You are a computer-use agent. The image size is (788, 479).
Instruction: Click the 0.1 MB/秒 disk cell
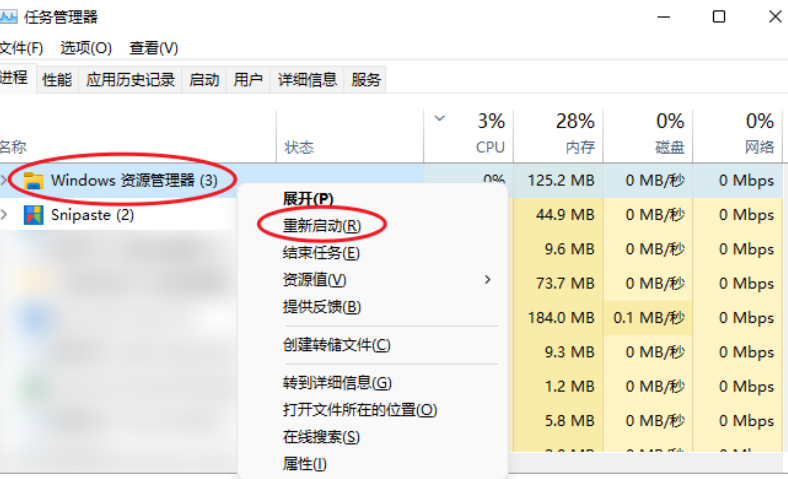pos(648,318)
